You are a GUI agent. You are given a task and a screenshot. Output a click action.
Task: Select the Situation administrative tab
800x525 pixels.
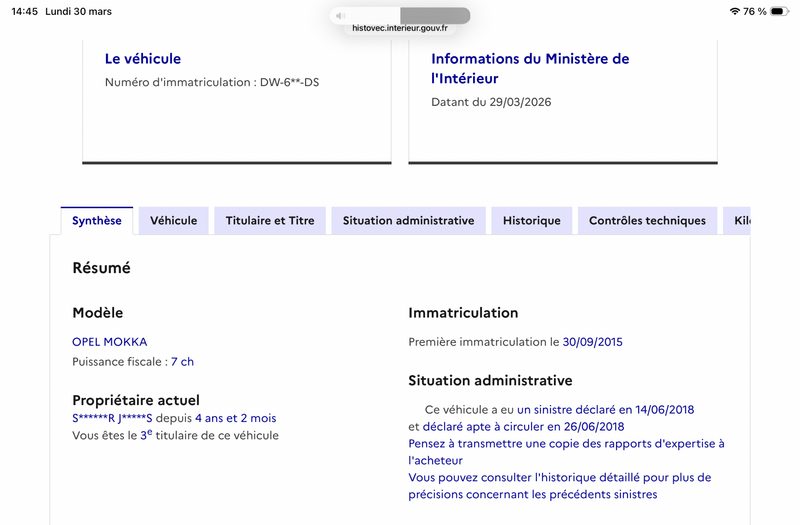point(408,220)
